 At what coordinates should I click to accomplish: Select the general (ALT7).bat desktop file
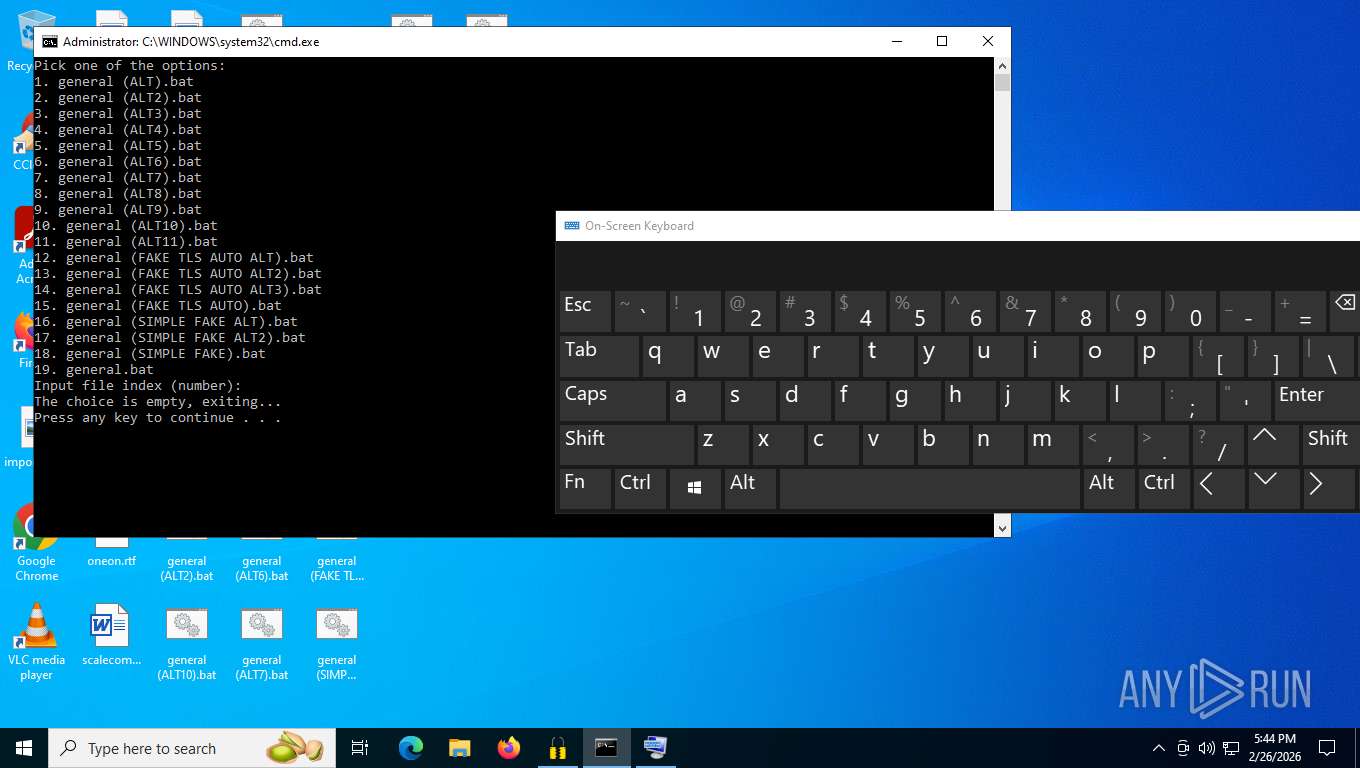coord(262,643)
